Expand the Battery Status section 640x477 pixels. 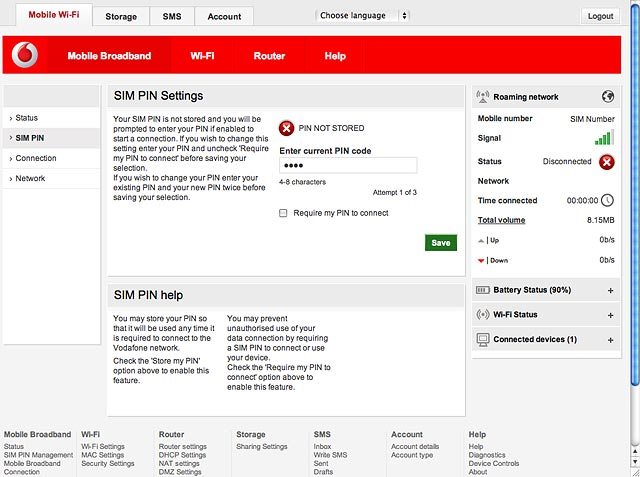[611, 291]
